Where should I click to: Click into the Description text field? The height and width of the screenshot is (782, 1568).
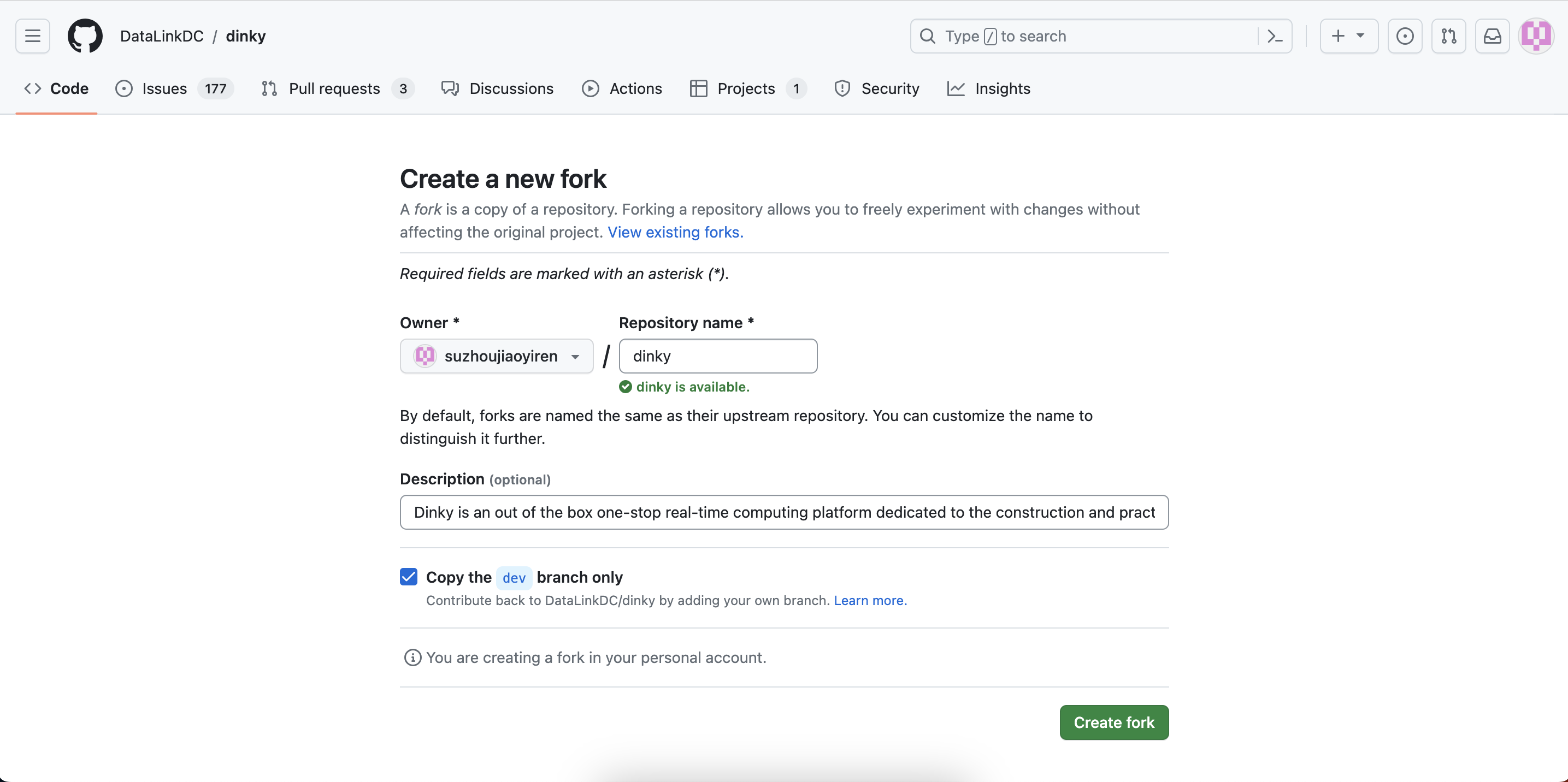pos(784,512)
